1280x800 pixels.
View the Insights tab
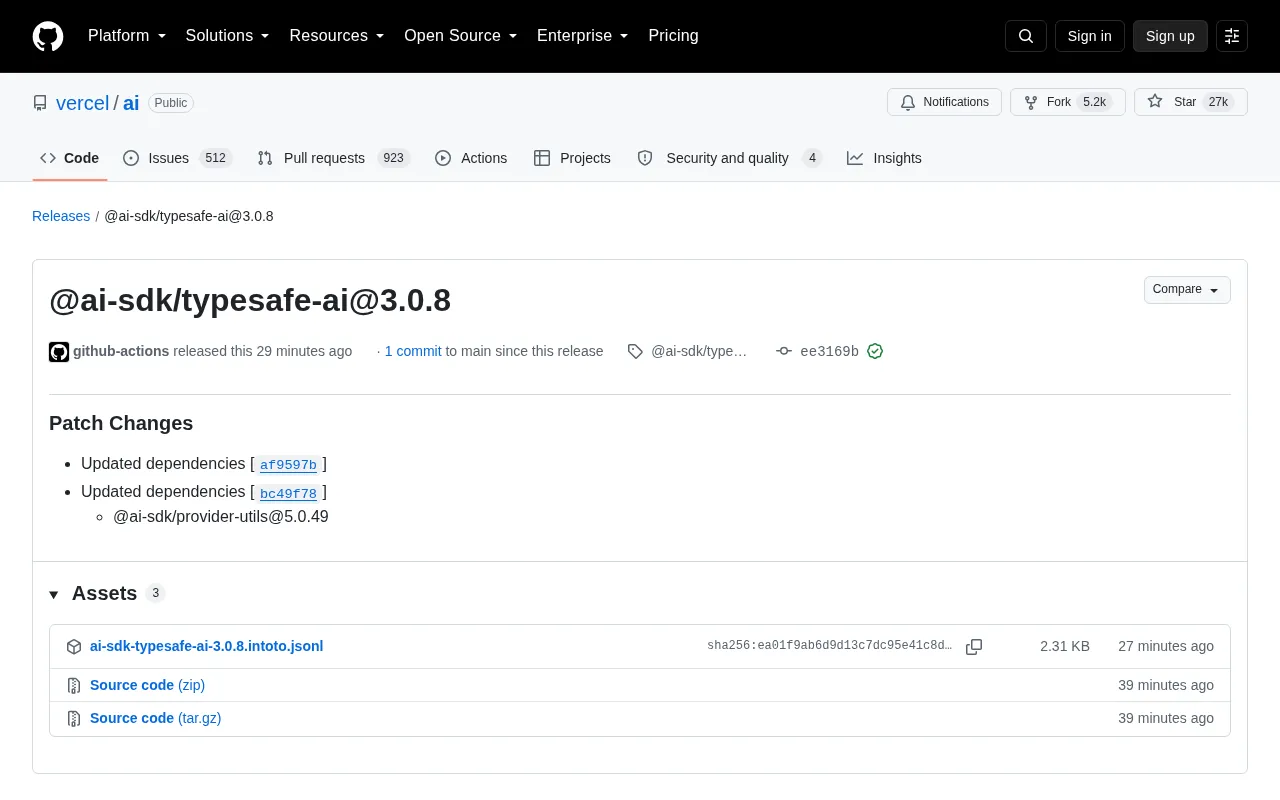click(x=884, y=158)
